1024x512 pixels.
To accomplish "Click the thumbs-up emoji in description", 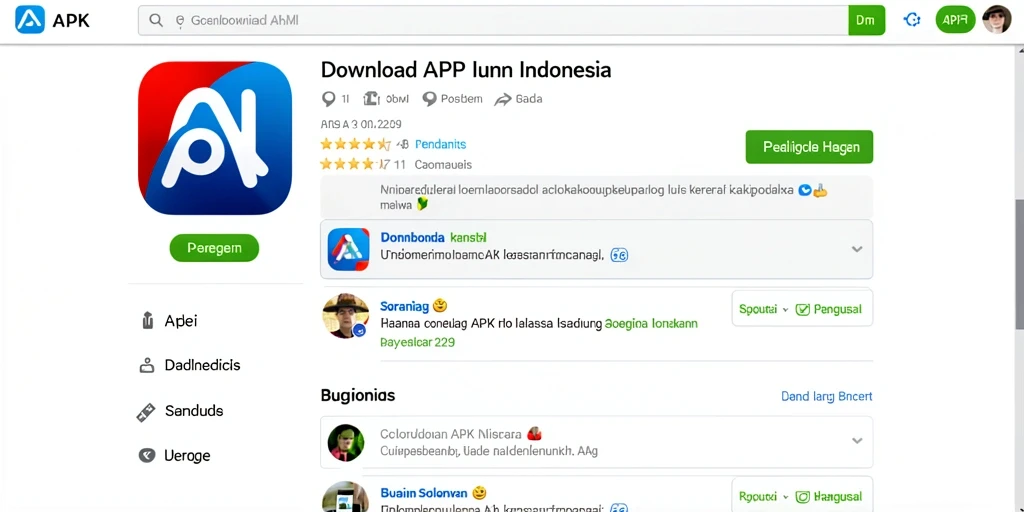I will 820,191.
